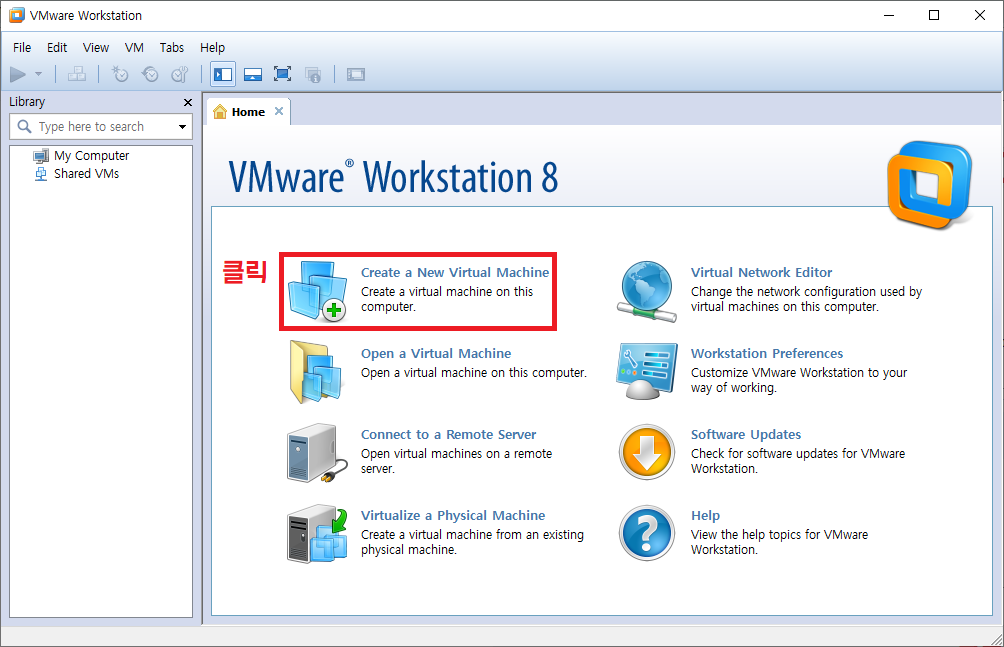Click the My Computer monitor icon

(41, 156)
